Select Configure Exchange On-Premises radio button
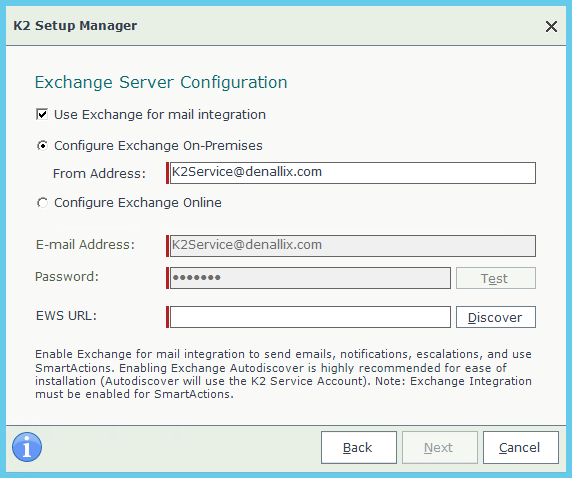Screen dimensions: 572x478 [x=42, y=146]
